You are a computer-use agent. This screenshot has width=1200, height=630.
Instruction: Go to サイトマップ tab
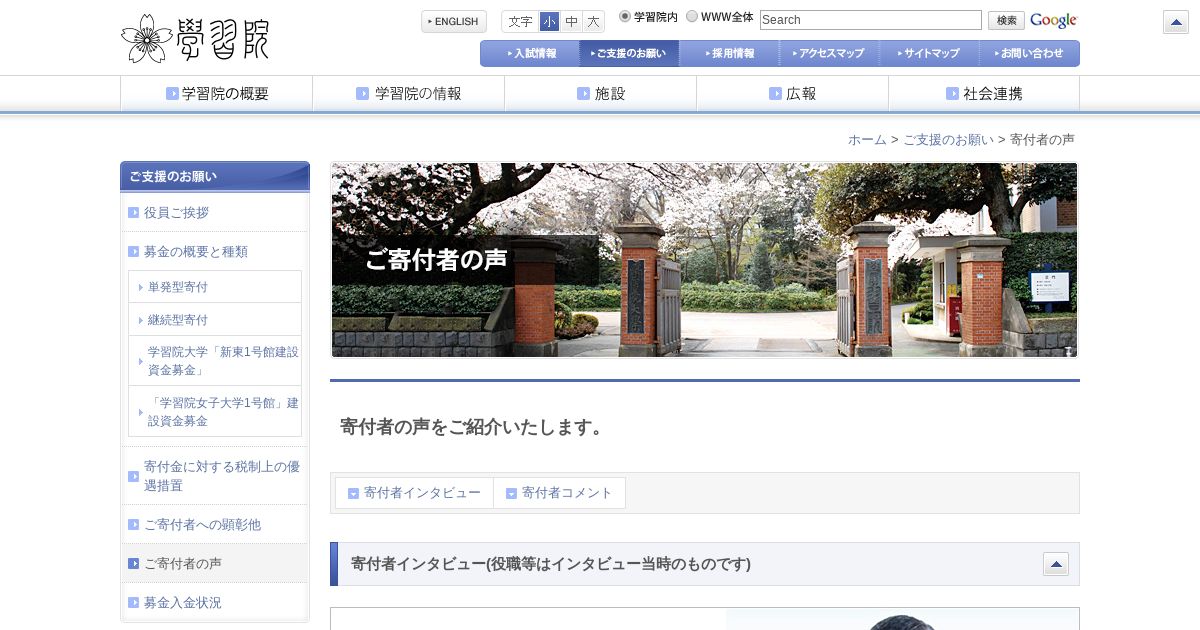point(929,53)
